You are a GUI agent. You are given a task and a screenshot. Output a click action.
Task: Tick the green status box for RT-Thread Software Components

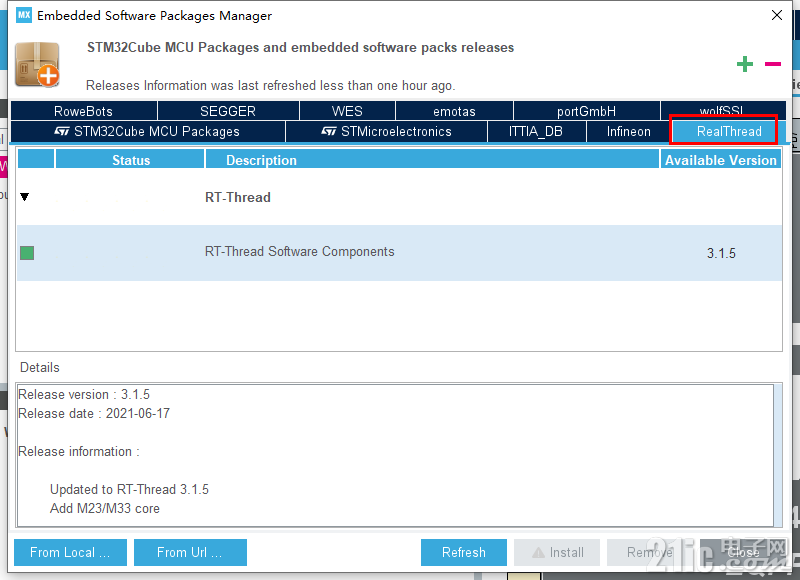27,253
